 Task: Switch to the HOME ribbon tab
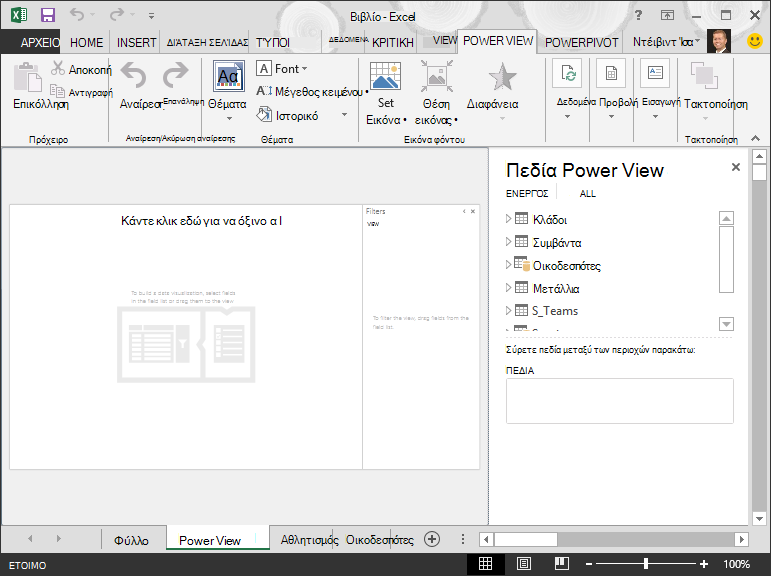(87, 43)
